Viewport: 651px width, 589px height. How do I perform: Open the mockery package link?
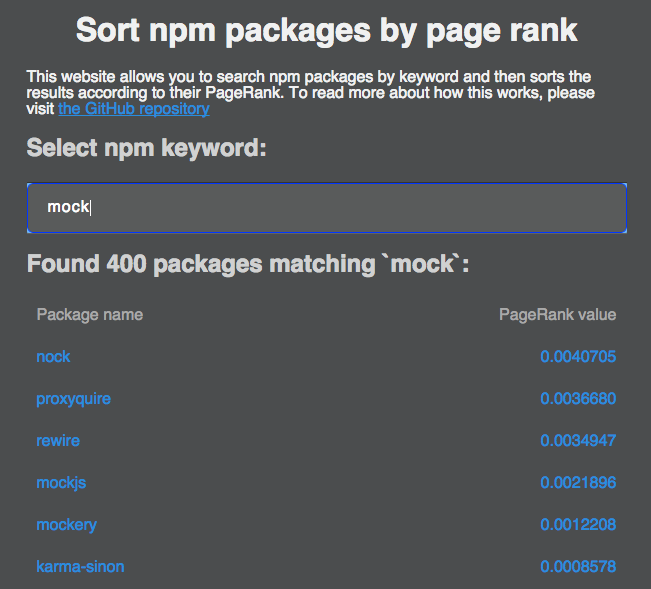pyautogui.click(x=66, y=525)
